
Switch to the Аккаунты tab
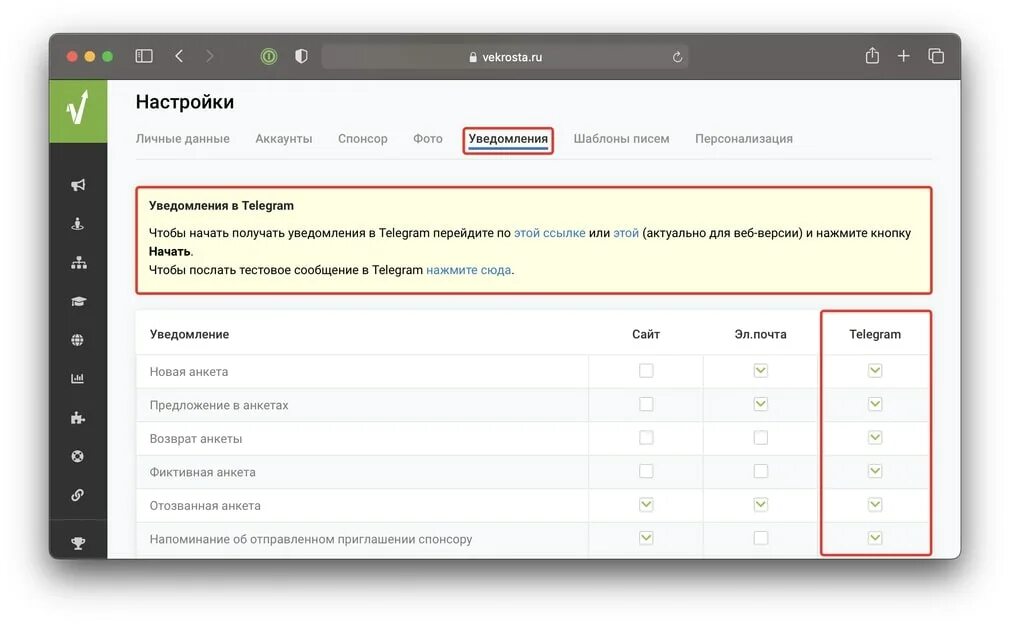[x=283, y=138]
